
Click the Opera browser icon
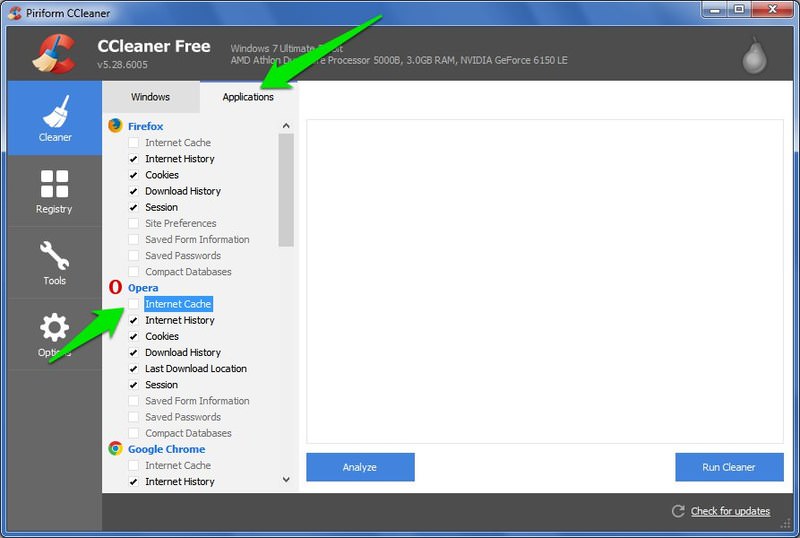115,287
